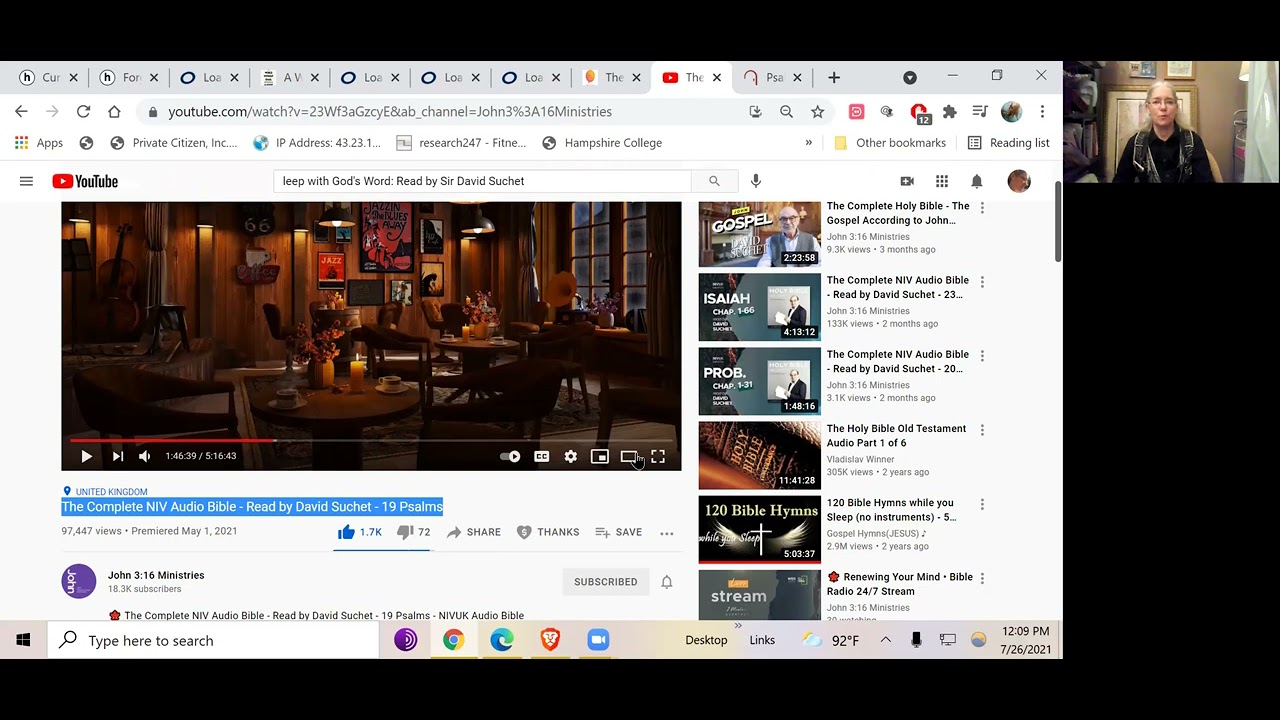Open YouTube notifications bell
Viewport: 1280px width, 720px height.
click(977, 181)
